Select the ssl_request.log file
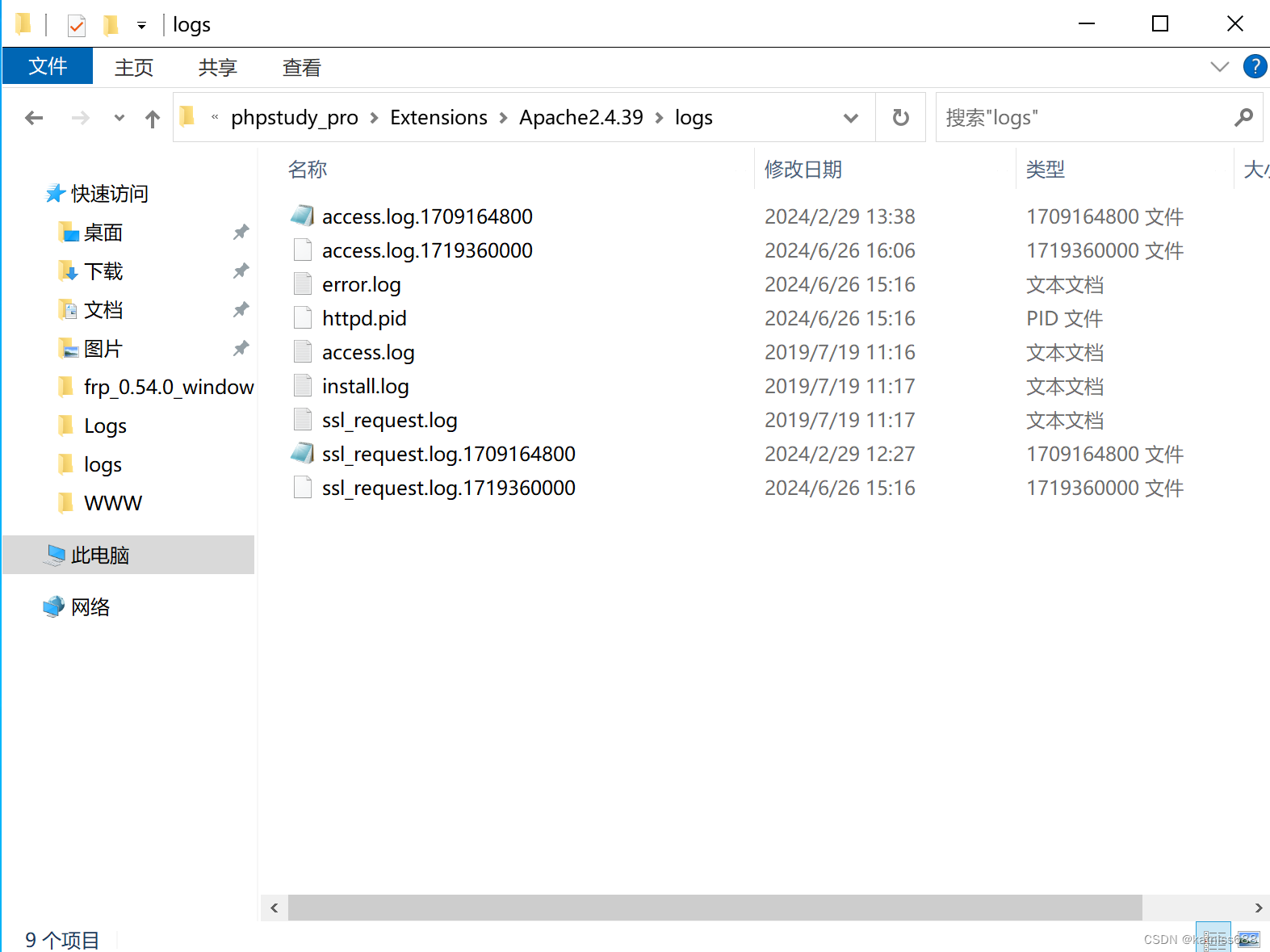This screenshot has height=952, width=1270. (x=389, y=420)
